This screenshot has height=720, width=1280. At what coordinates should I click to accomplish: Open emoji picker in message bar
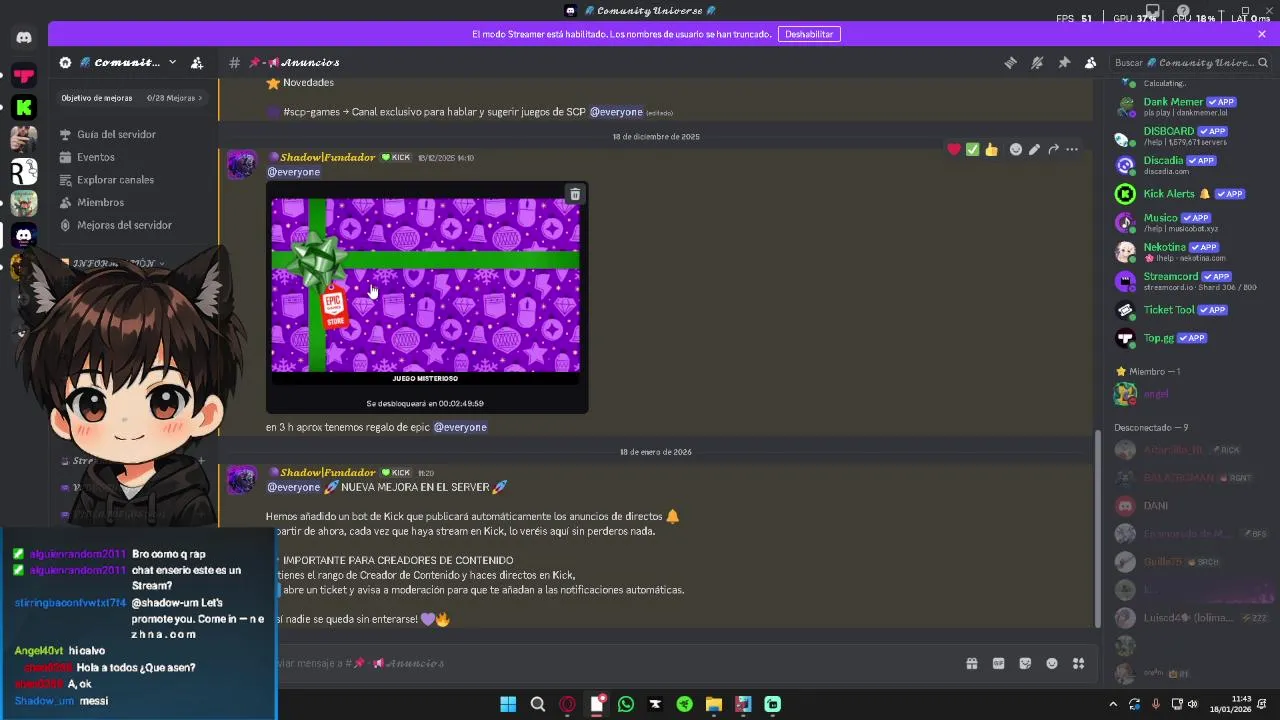point(1052,663)
